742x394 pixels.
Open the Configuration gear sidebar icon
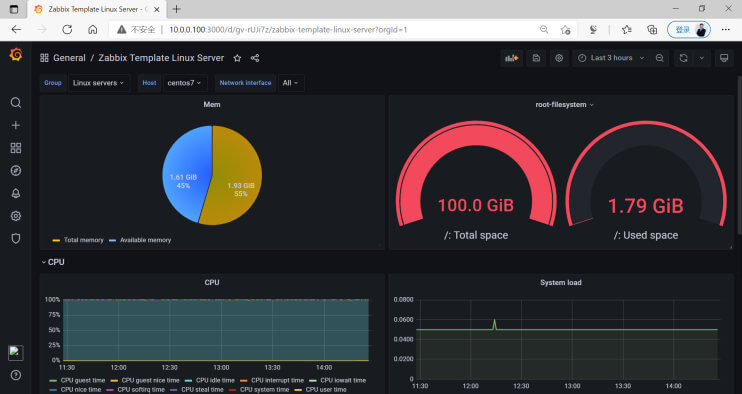tap(16, 216)
